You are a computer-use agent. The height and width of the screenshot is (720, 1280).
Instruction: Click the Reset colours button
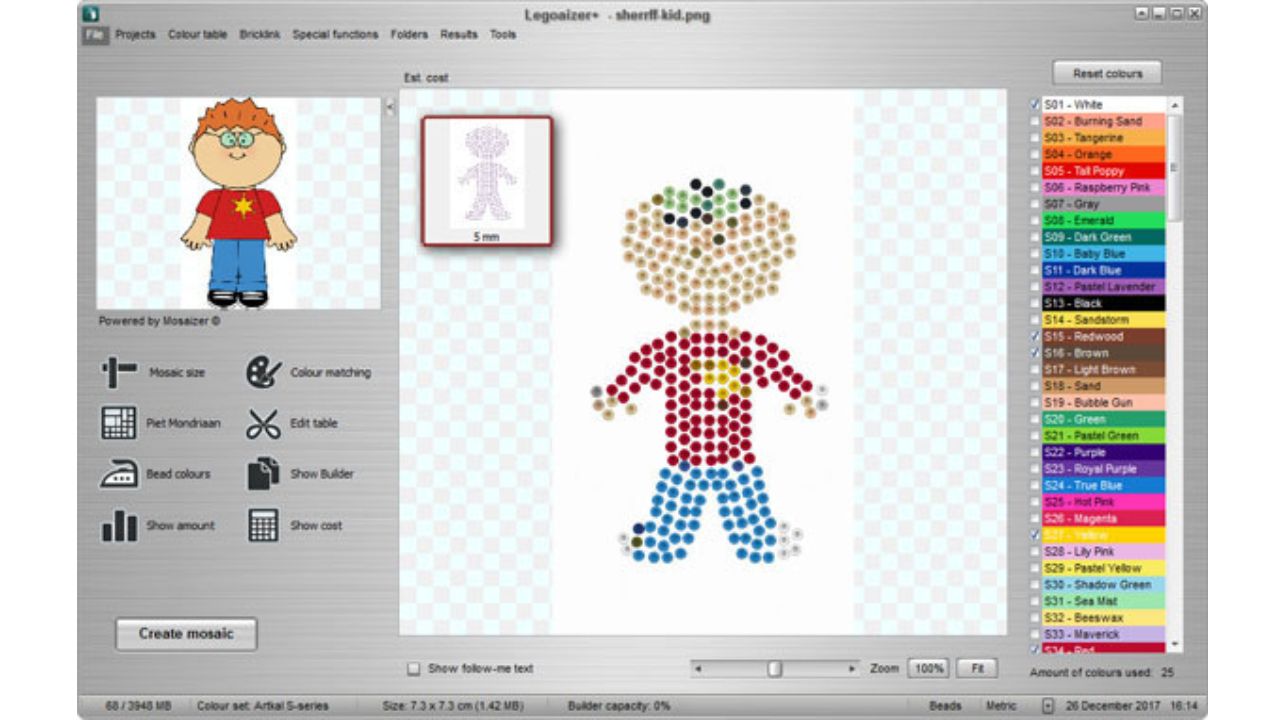[x=1107, y=73]
